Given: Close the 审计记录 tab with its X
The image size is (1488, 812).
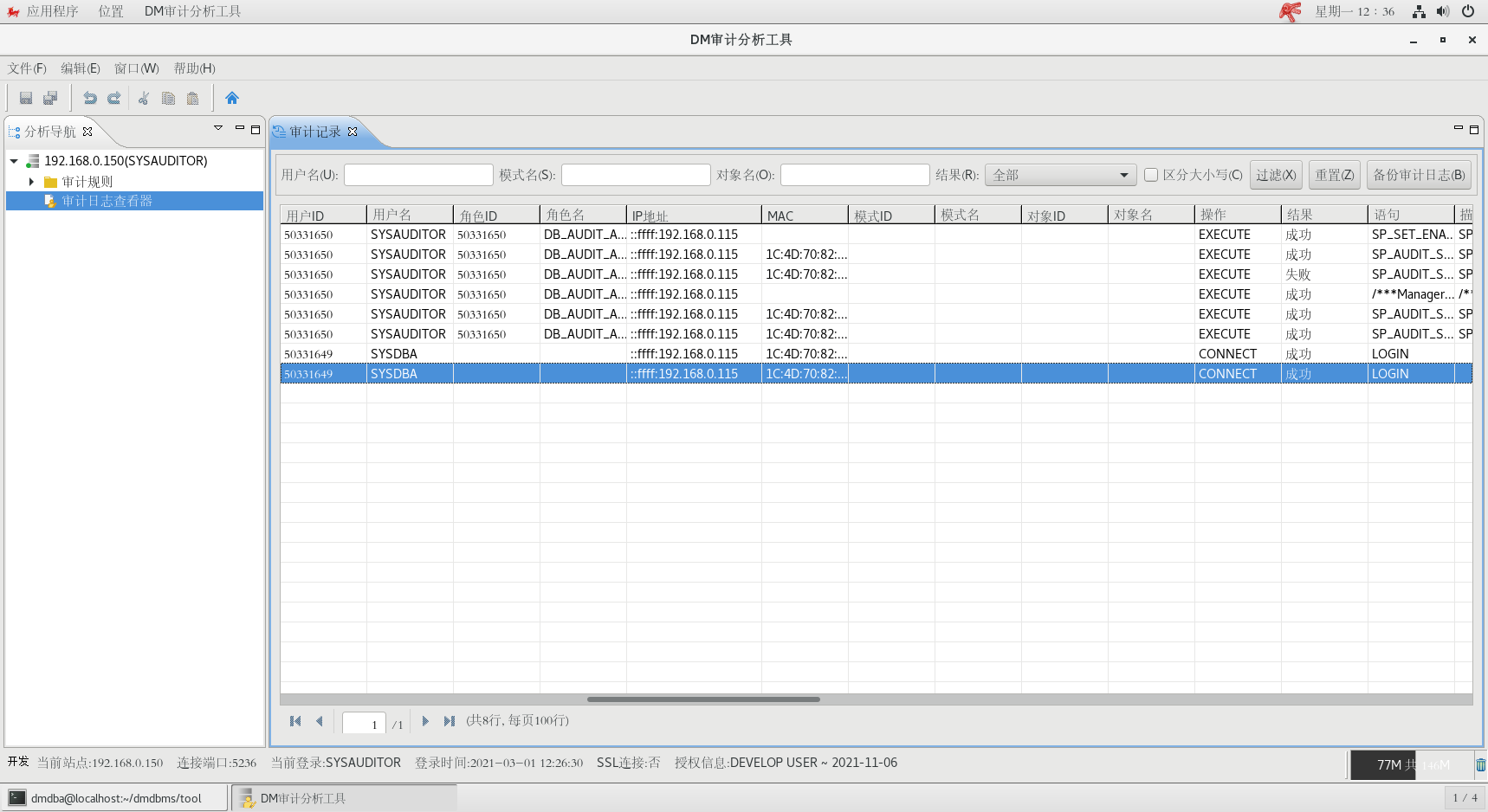Looking at the screenshot, I should (x=353, y=132).
